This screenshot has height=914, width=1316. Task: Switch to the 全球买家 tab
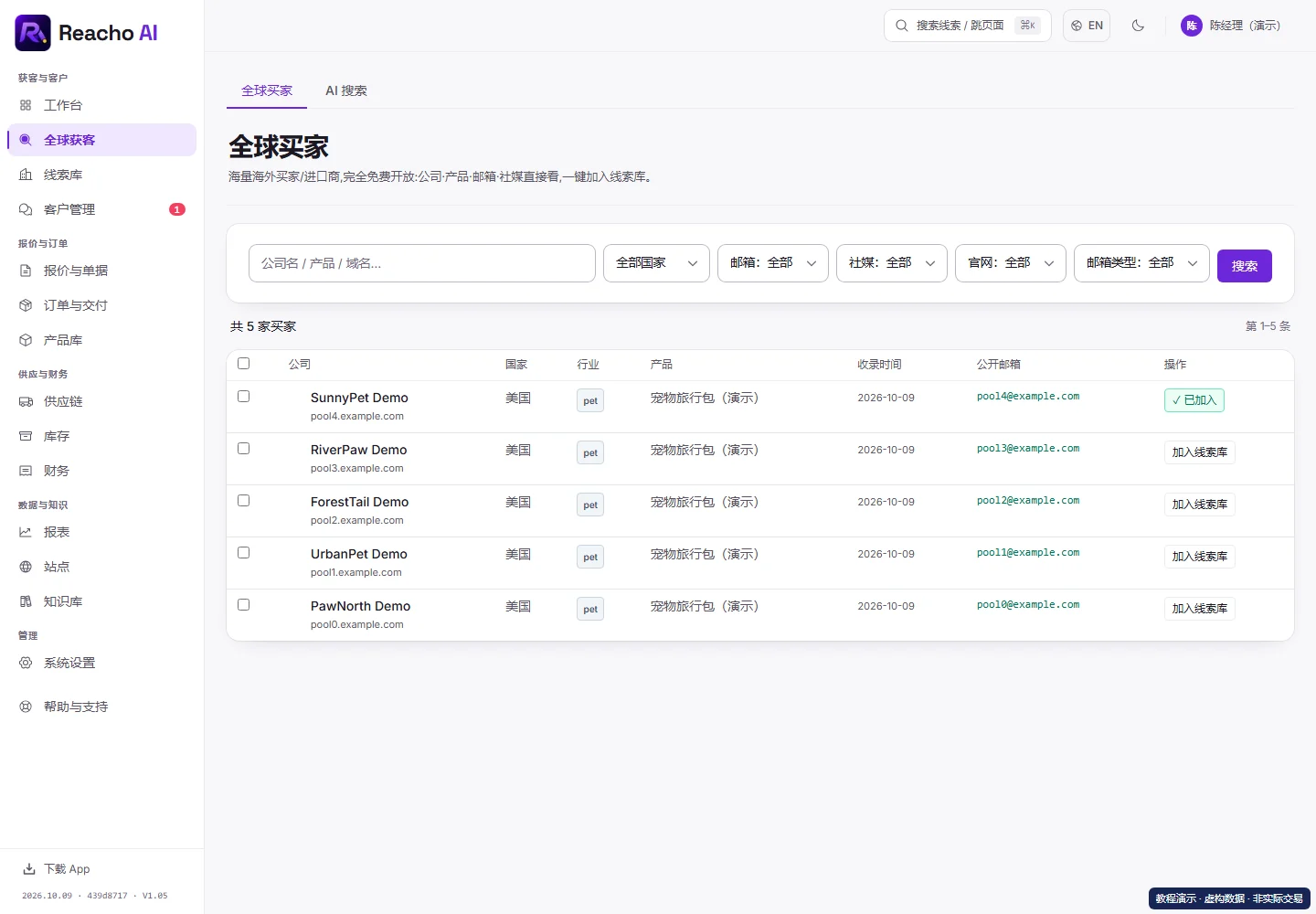point(267,90)
